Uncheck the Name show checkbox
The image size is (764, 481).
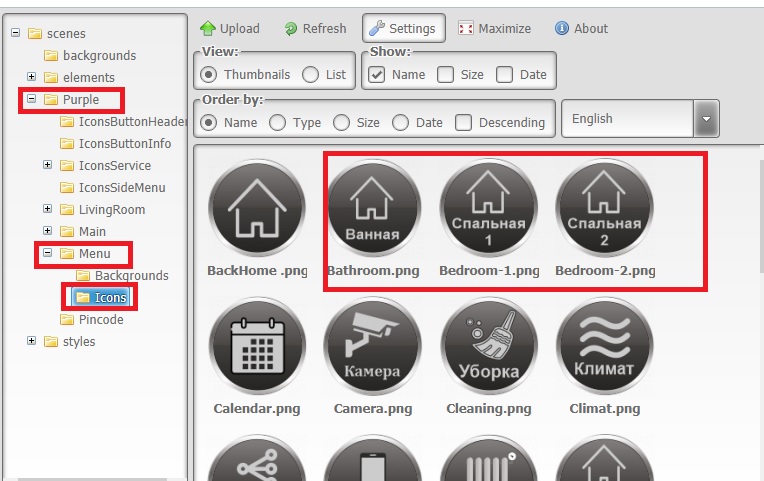(x=376, y=75)
